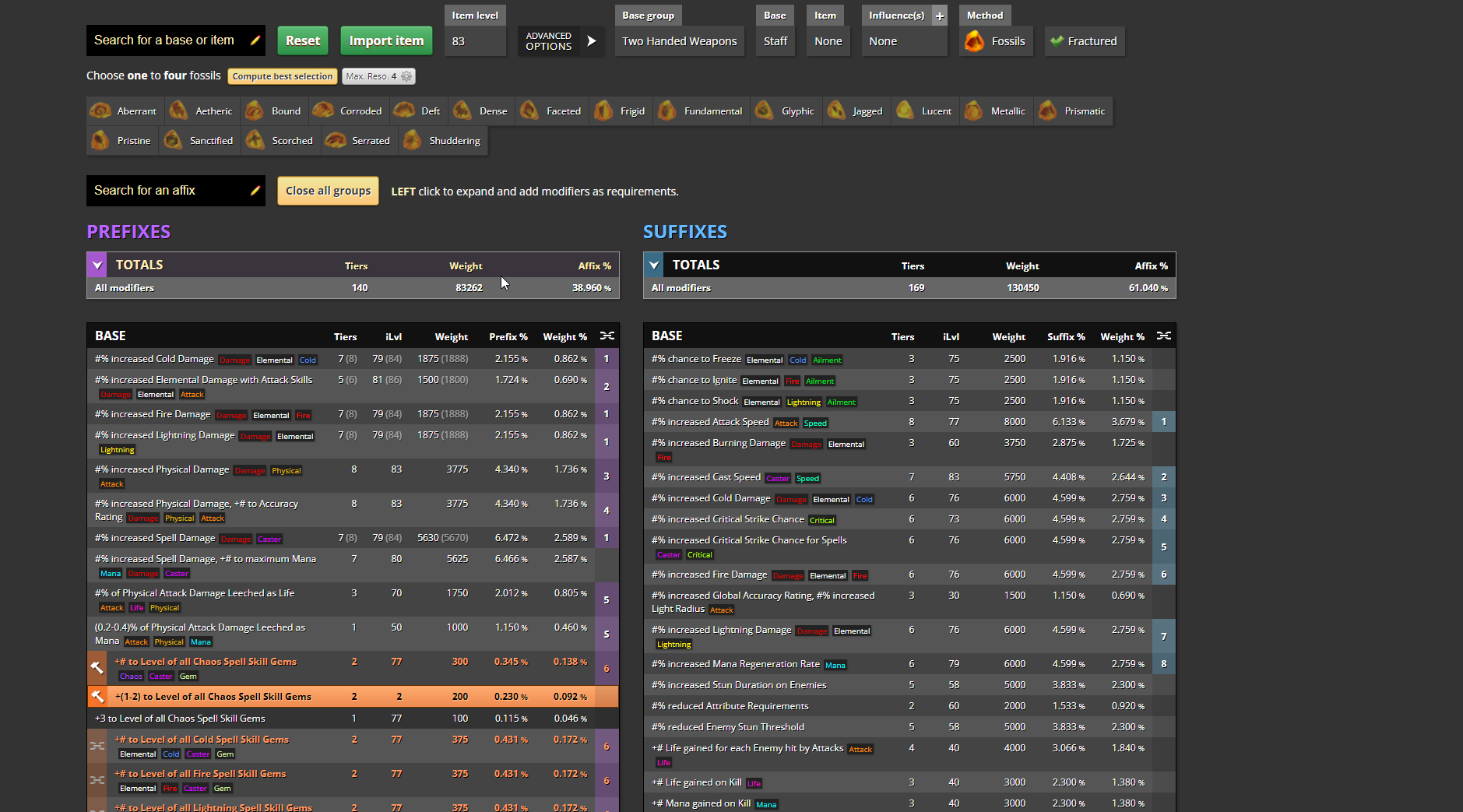
Task: Expand #% increased Cast Speed suffix row
Action: click(909, 477)
